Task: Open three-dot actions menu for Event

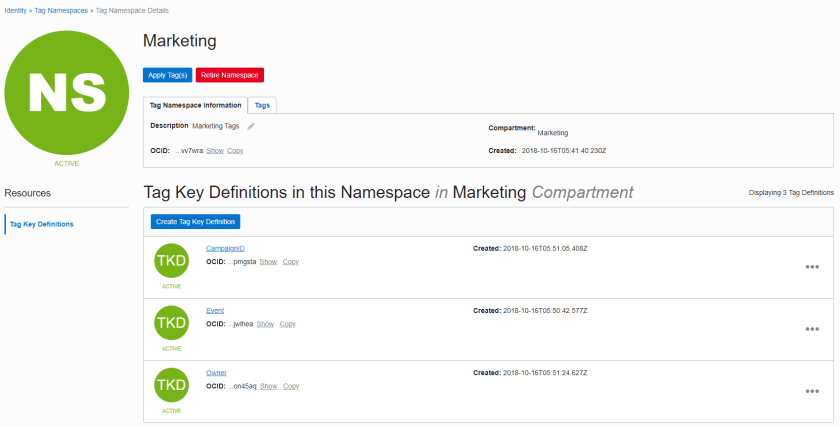Action: tap(813, 329)
